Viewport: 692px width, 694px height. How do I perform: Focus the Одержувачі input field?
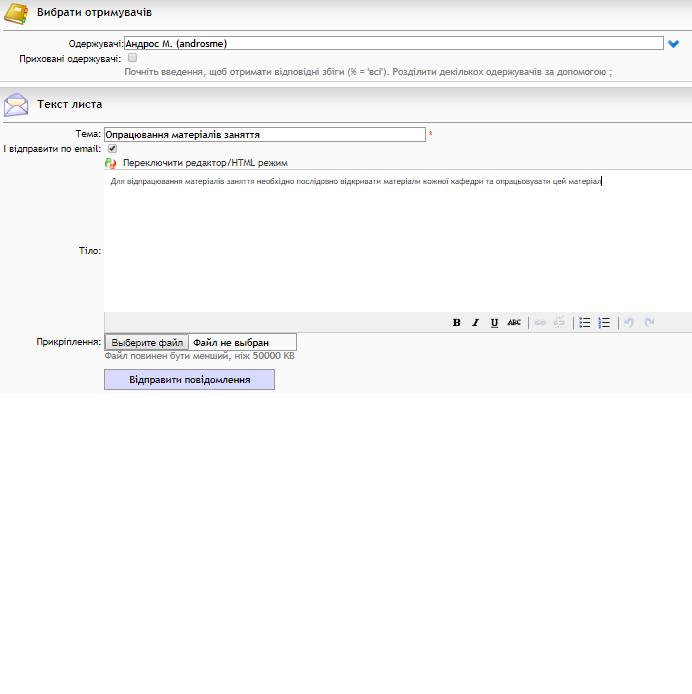tap(394, 43)
